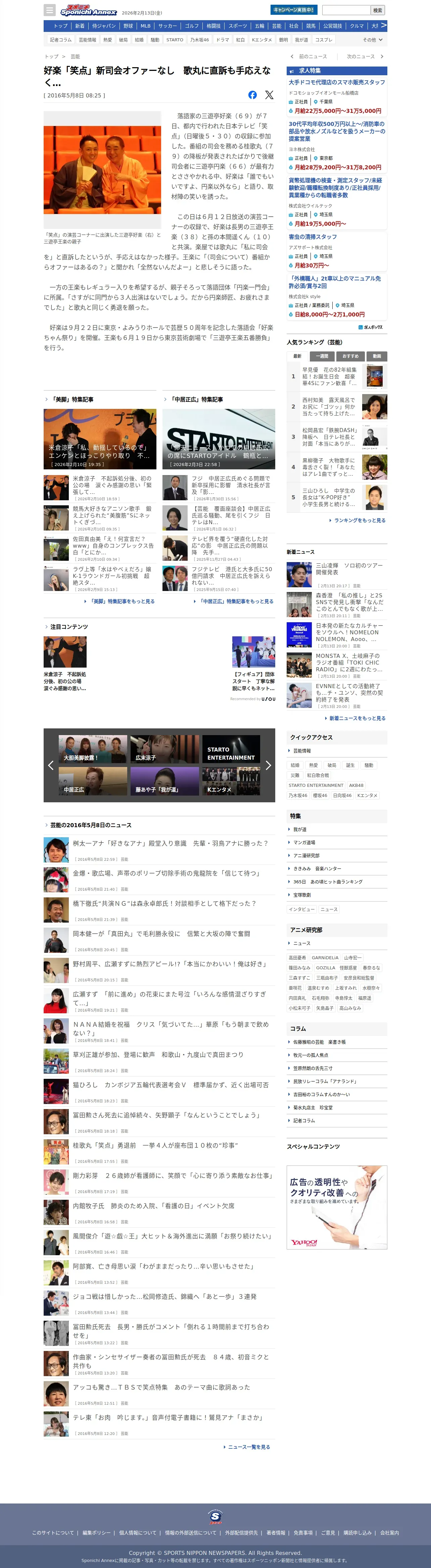Viewport: 431px width, 1568px height.
Task: Go to 次のニュース
Action: [x=365, y=56]
